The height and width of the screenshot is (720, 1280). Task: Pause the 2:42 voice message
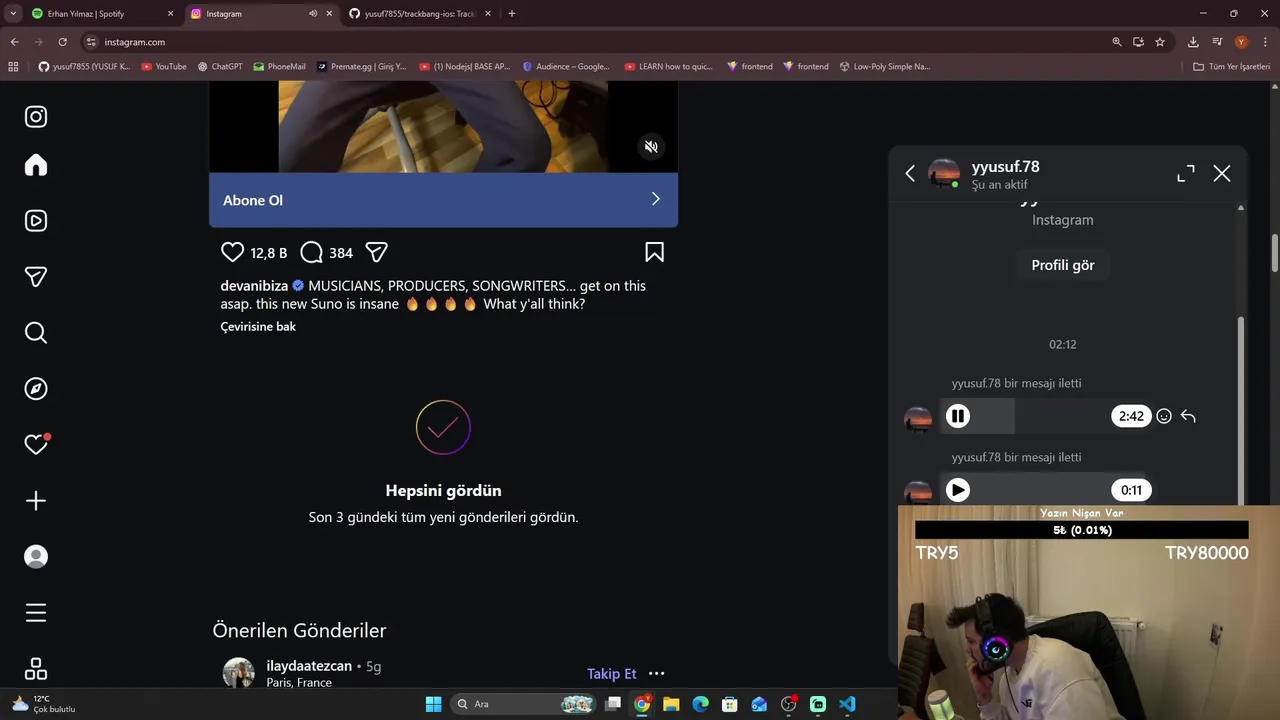(x=958, y=416)
